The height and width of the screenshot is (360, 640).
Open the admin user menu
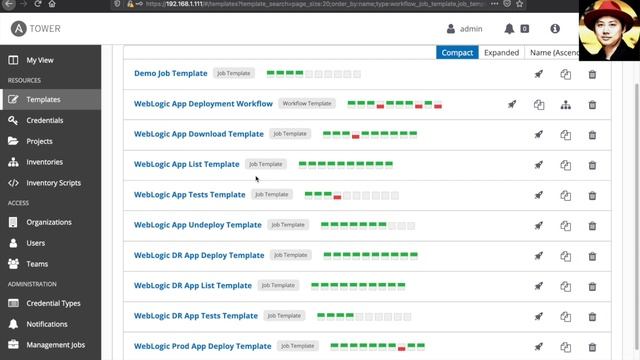tap(464, 29)
